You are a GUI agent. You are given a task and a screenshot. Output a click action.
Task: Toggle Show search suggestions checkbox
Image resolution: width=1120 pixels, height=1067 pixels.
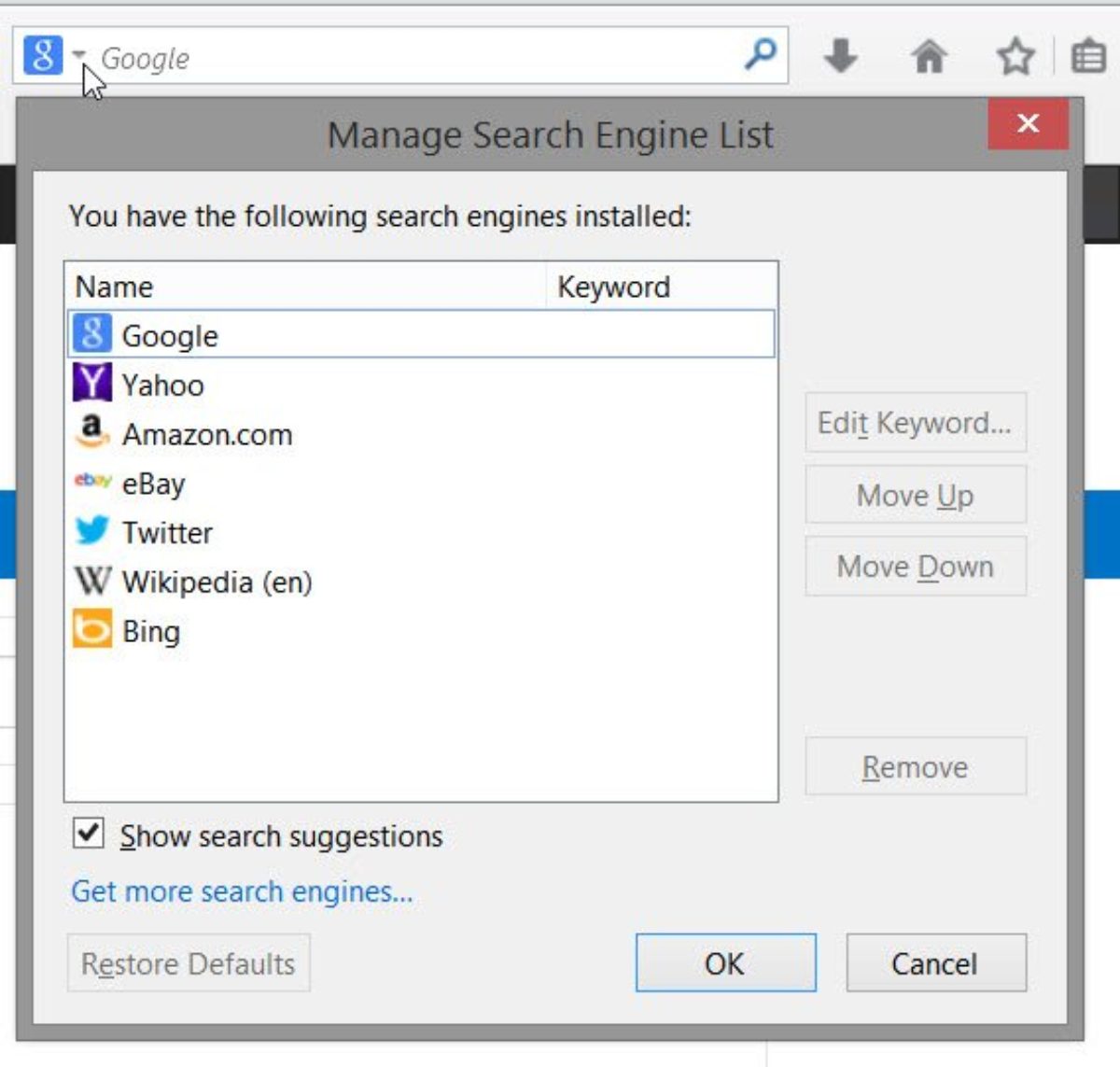tap(89, 833)
